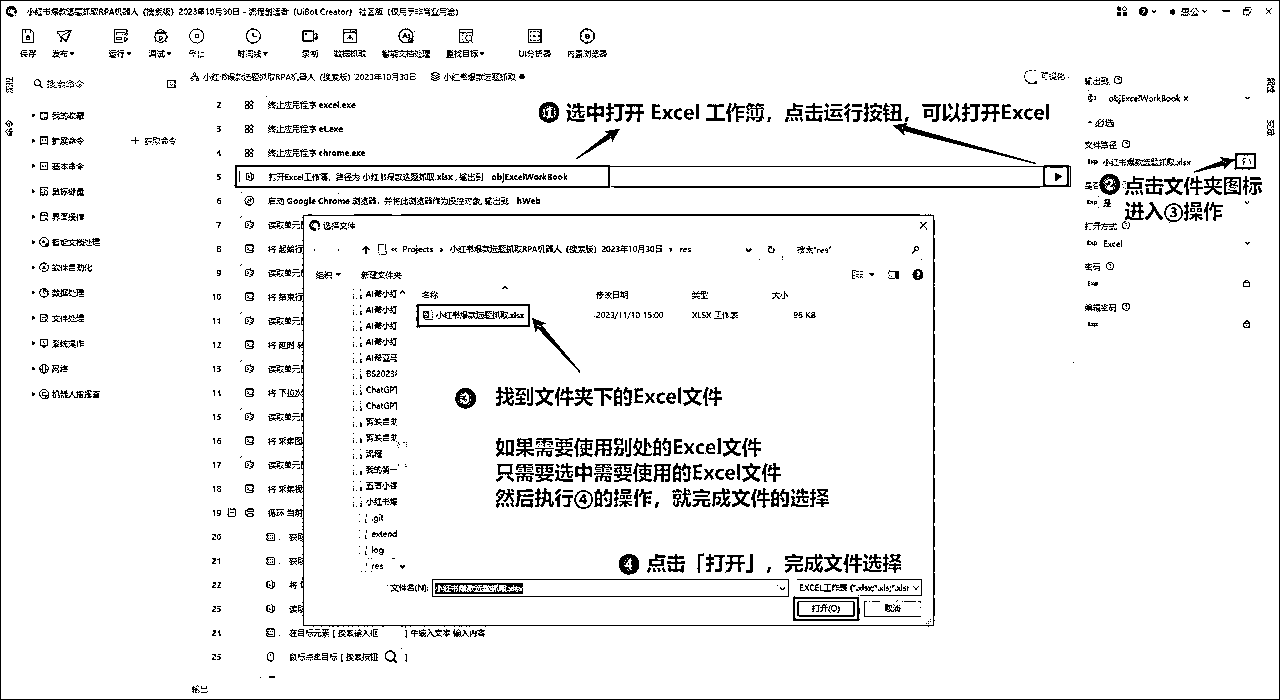The width and height of the screenshot is (1280, 700).
Task: Expand the 文件处理 command group
Action: point(33,318)
